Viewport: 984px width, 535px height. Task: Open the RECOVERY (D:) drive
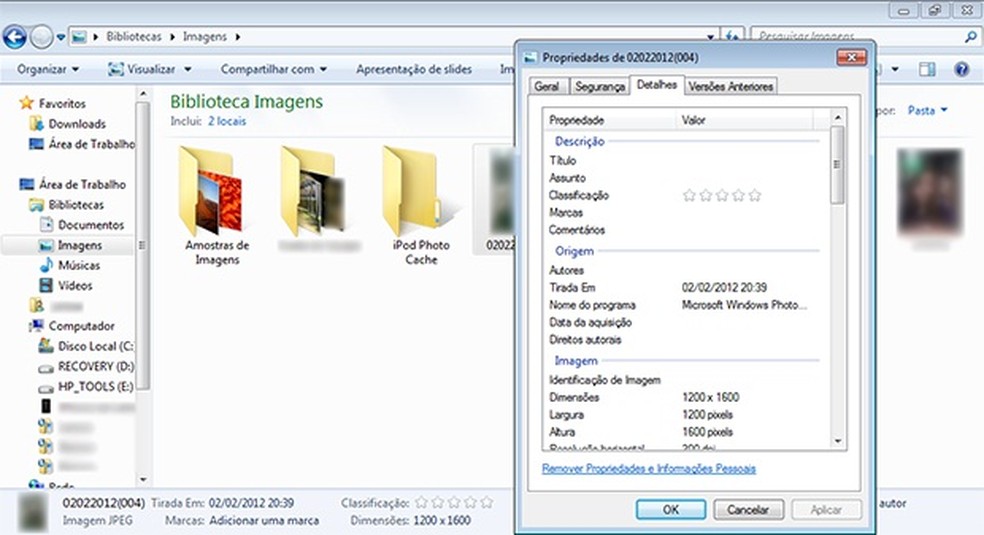[87, 366]
